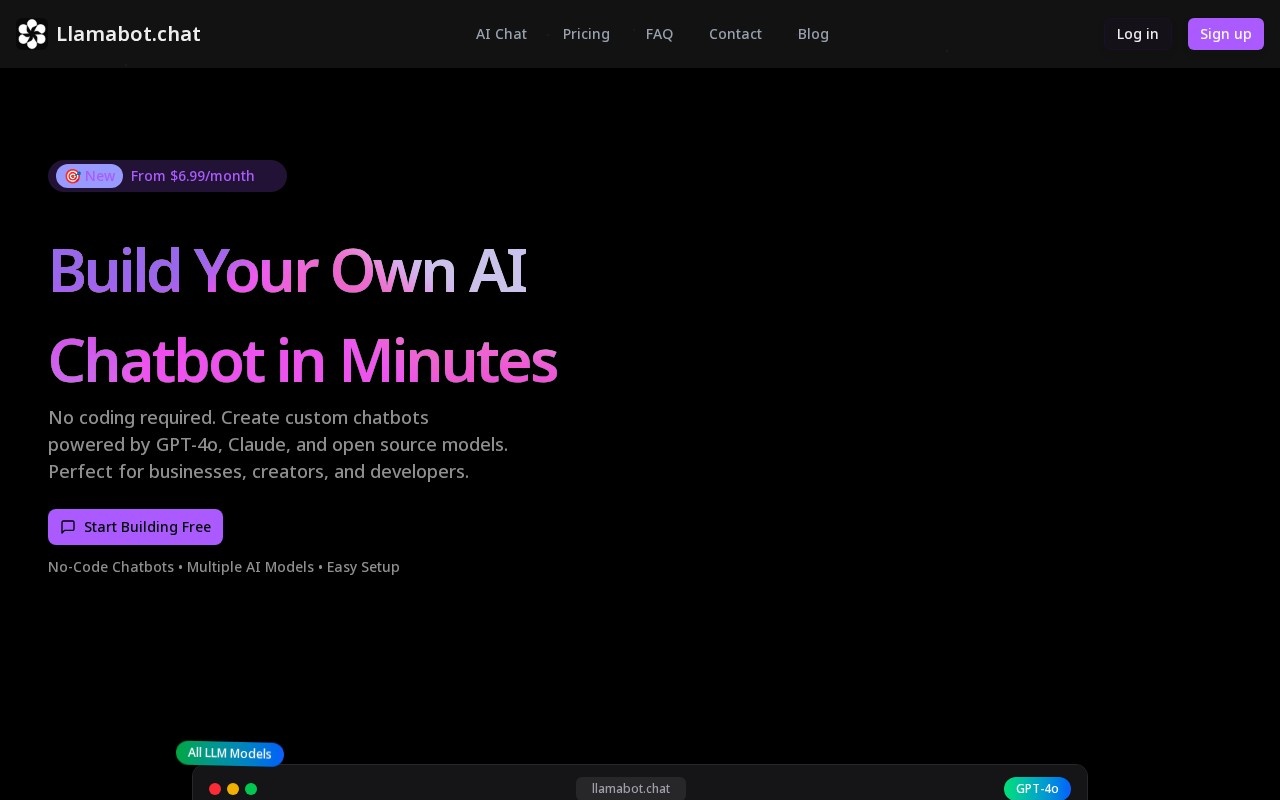The image size is (1280, 800).
Task: Click the green dot in mockup window
Action: click(x=251, y=789)
